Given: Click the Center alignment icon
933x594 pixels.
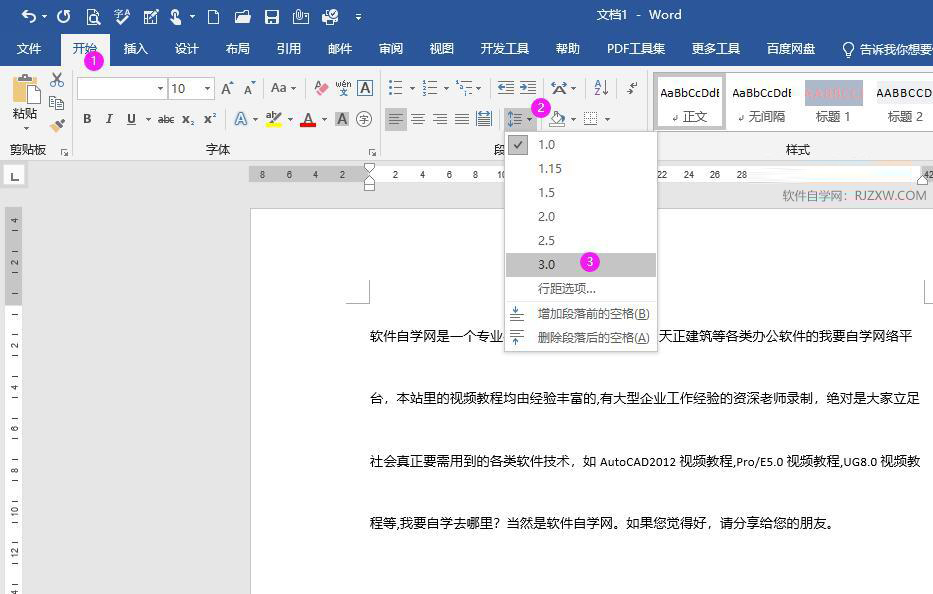Looking at the screenshot, I should 417,120.
